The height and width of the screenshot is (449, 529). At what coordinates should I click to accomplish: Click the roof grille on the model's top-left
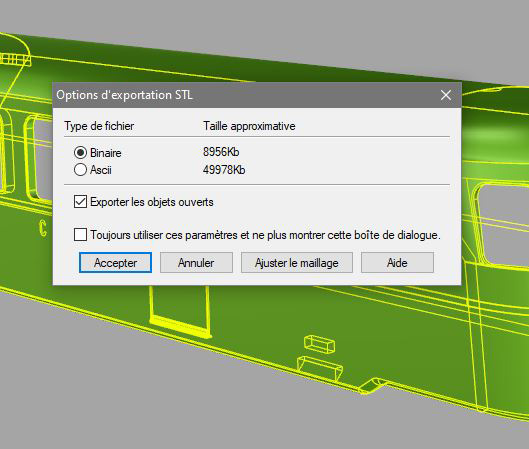(x=15, y=60)
